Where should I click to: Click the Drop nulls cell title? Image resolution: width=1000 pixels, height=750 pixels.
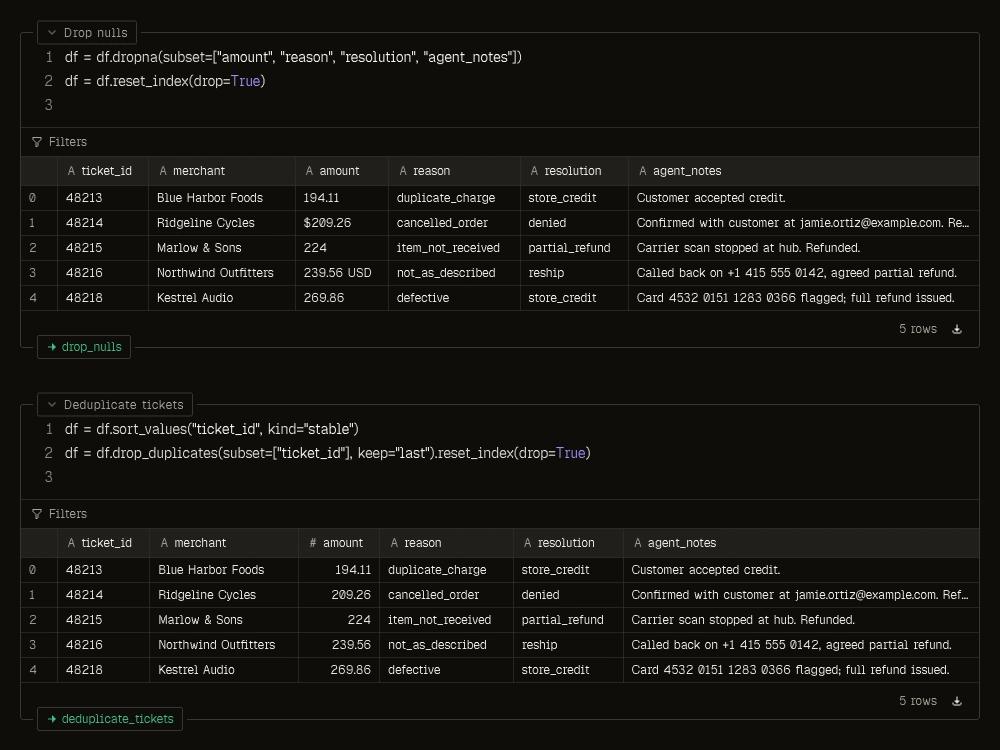pyautogui.click(x=96, y=33)
